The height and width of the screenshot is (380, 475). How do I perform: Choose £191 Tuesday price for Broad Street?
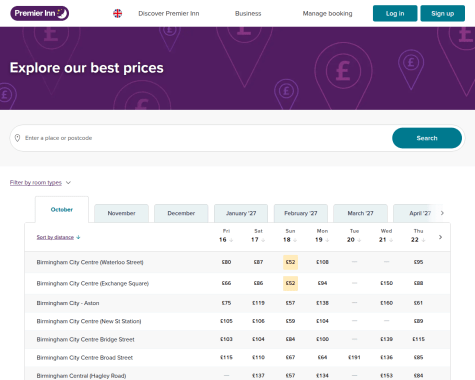tap(354, 358)
